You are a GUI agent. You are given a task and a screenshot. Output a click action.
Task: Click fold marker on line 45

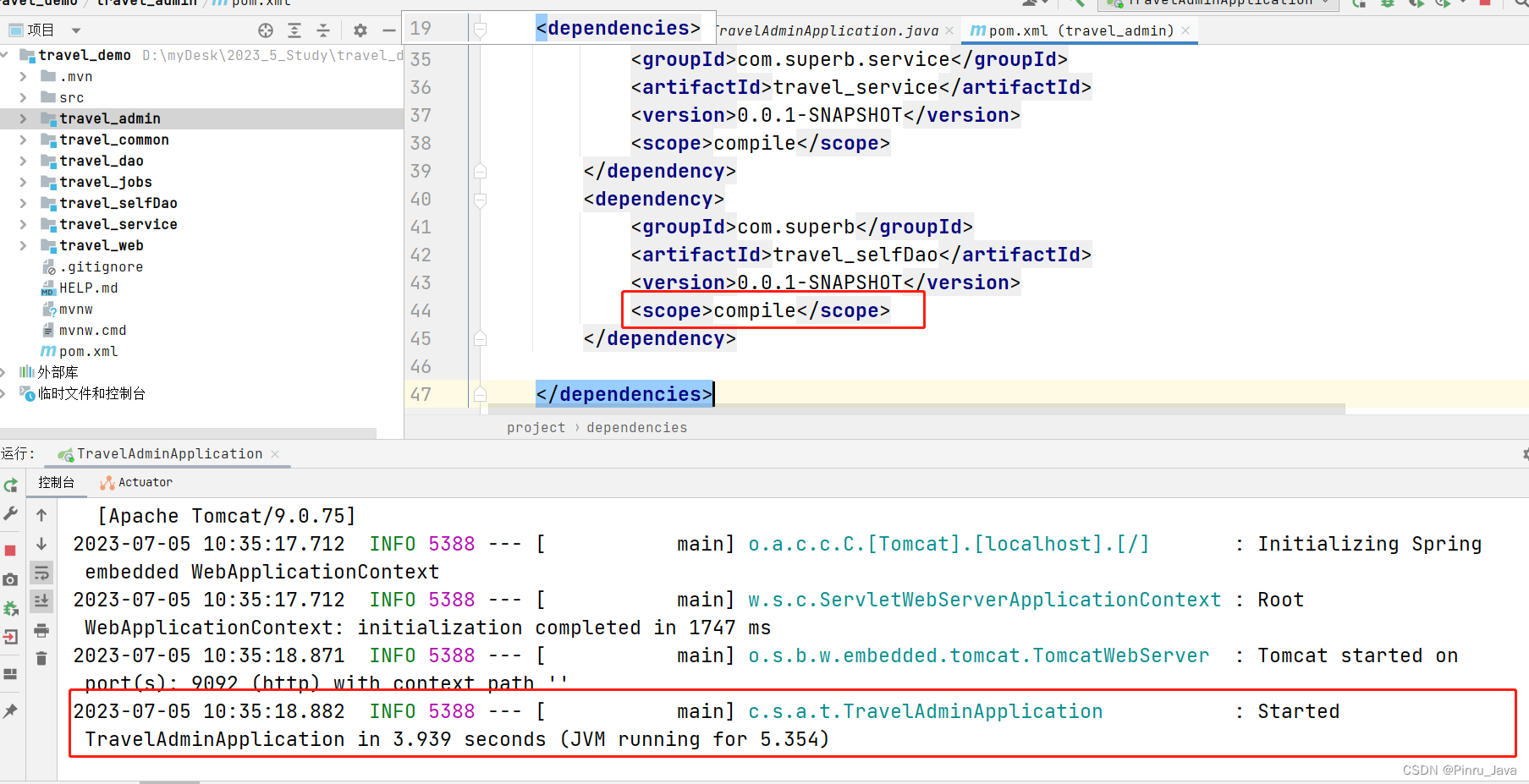pos(480,338)
